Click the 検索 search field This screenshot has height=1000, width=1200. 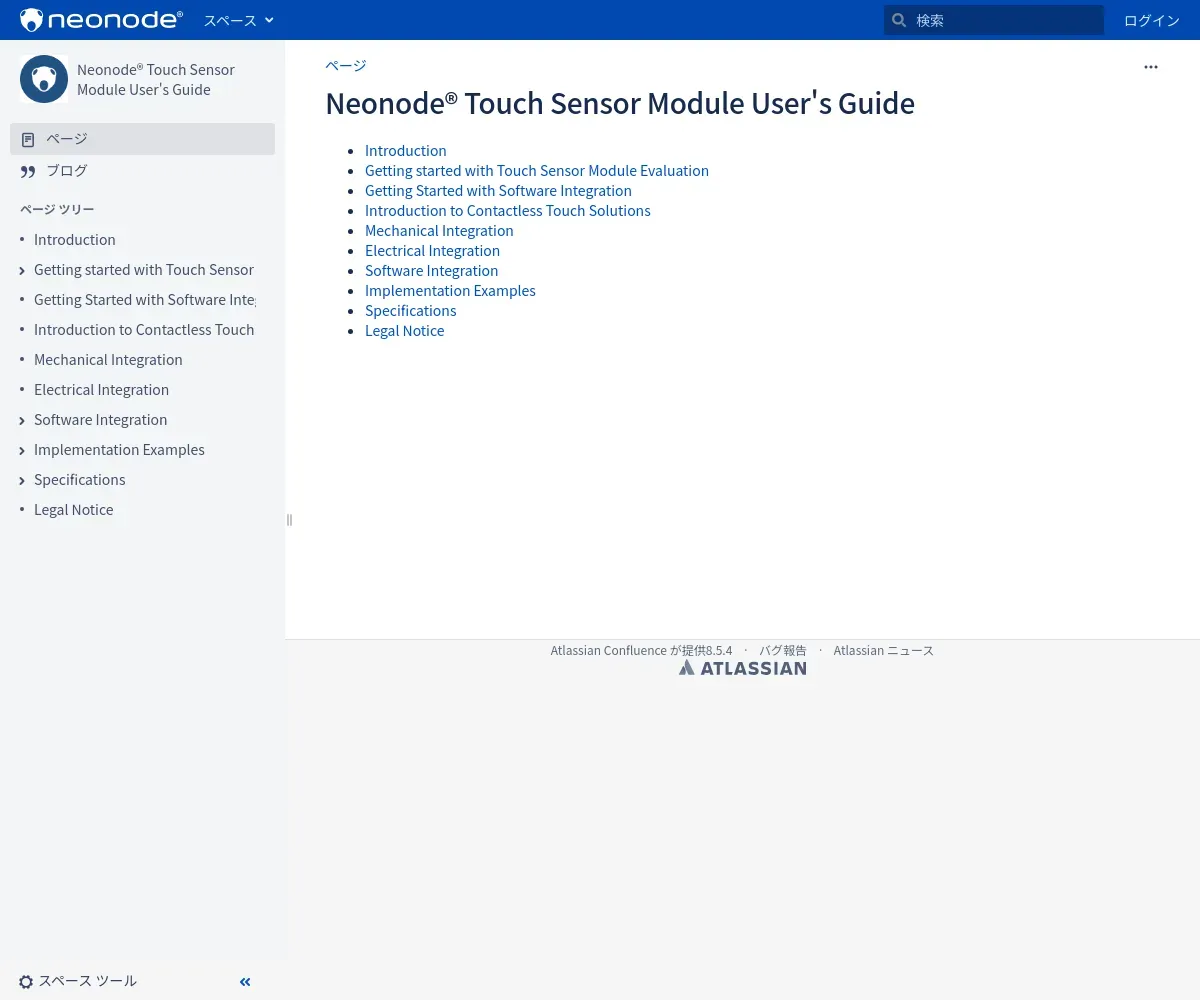pyautogui.click(x=994, y=20)
